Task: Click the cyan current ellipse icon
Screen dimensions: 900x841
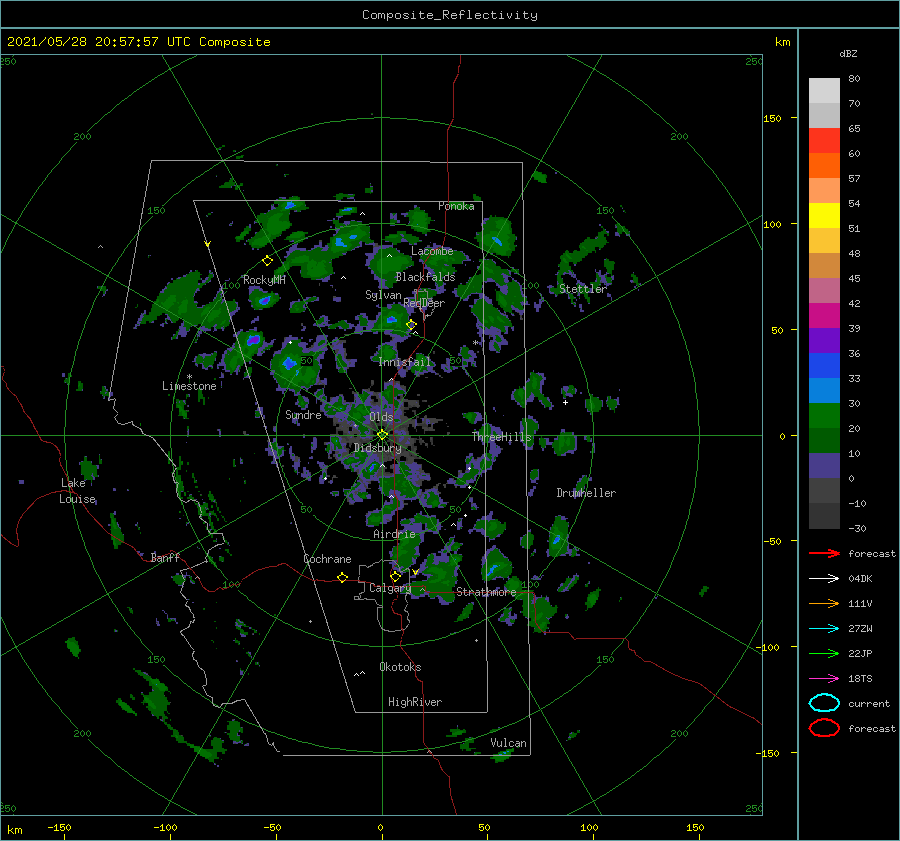Action: pyautogui.click(x=824, y=703)
